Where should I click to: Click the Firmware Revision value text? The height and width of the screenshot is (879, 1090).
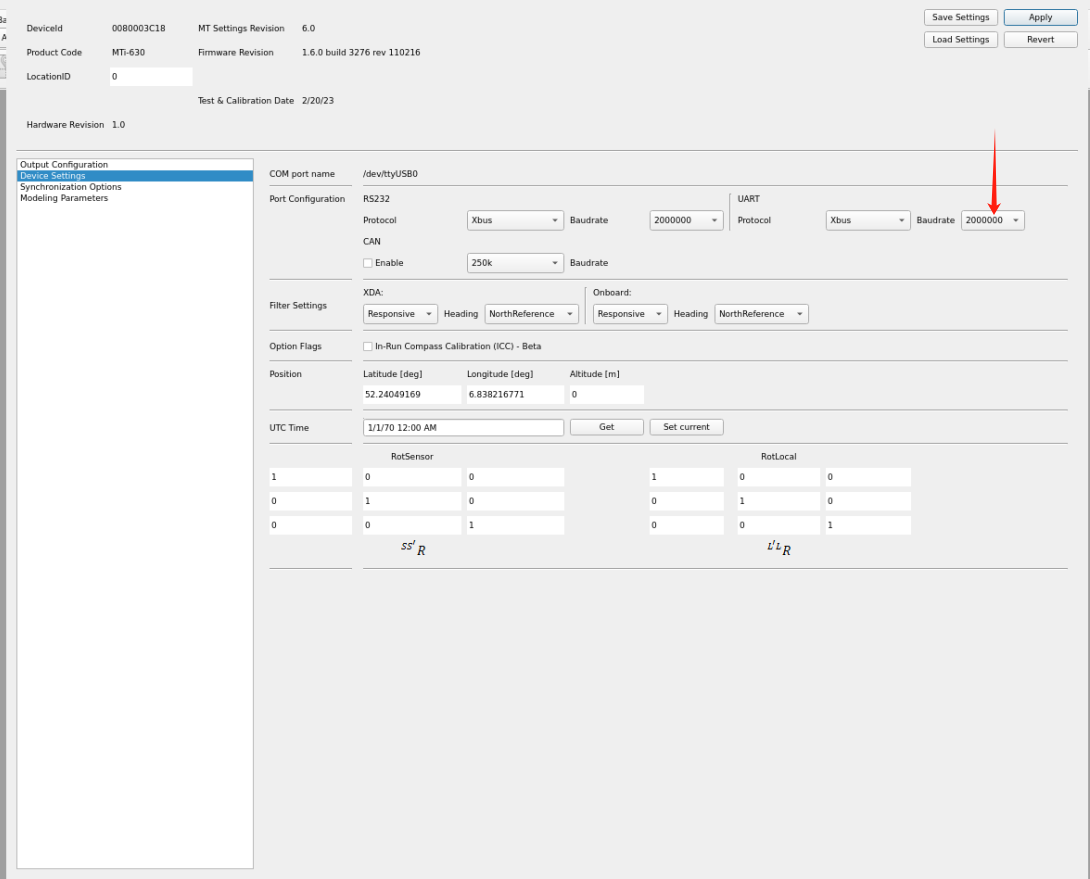click(361, 52)
